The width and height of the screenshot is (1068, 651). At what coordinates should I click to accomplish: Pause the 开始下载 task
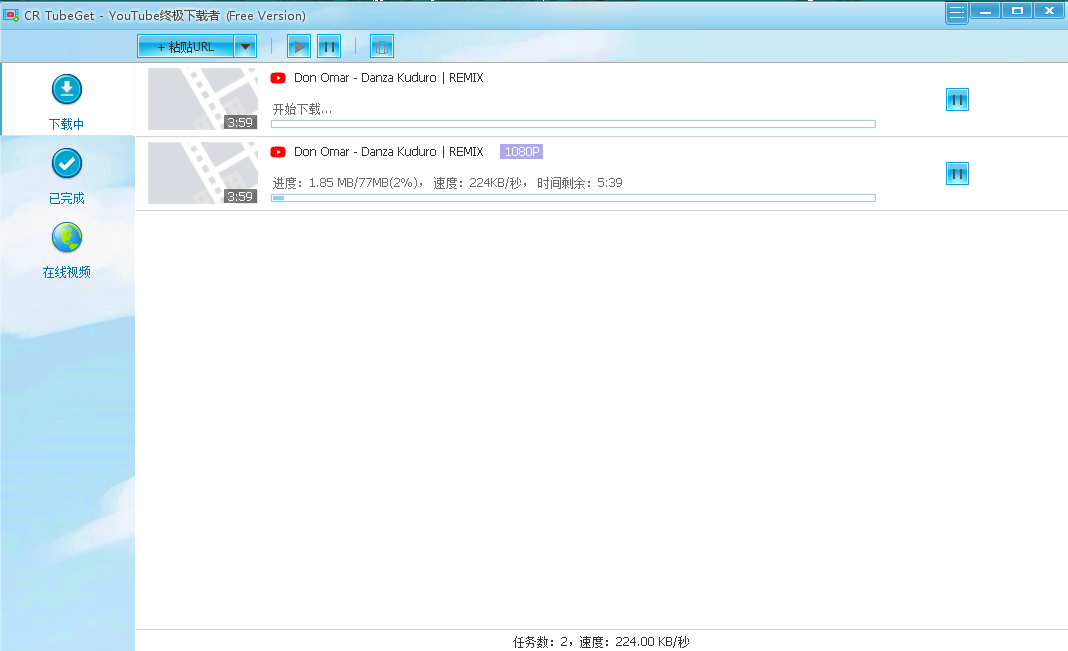(957, 100)
